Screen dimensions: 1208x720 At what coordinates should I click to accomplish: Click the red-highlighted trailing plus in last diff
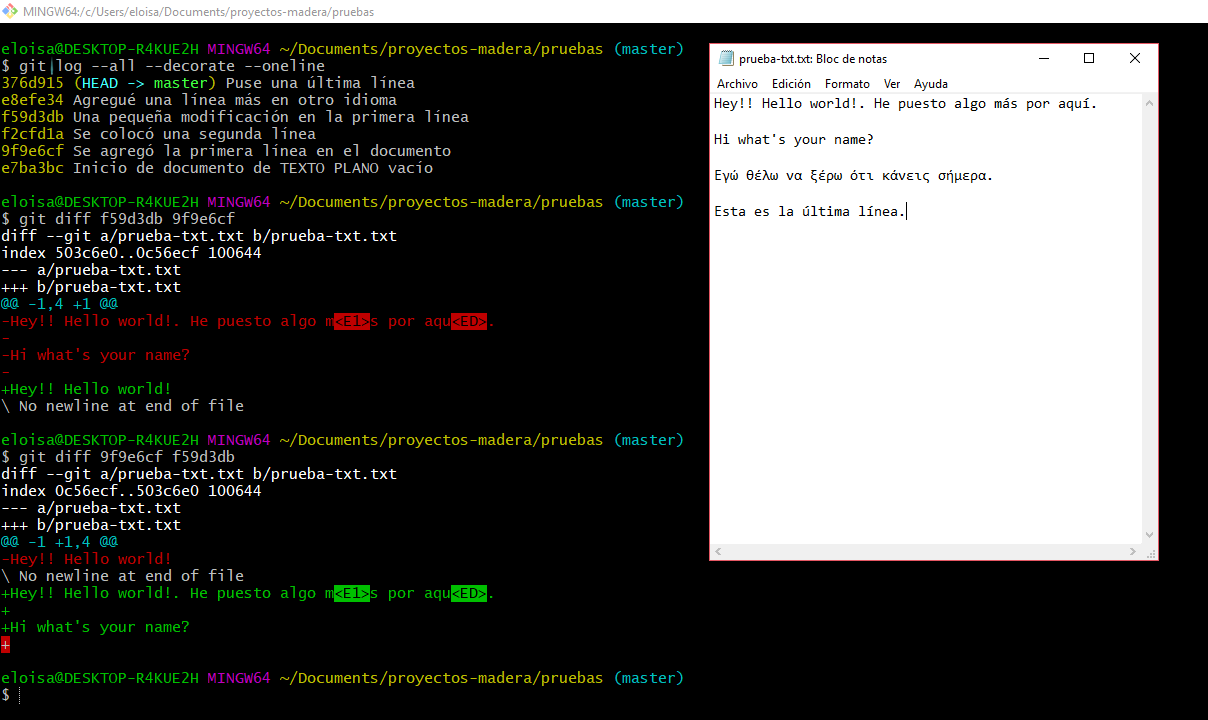tap(5, 644)
